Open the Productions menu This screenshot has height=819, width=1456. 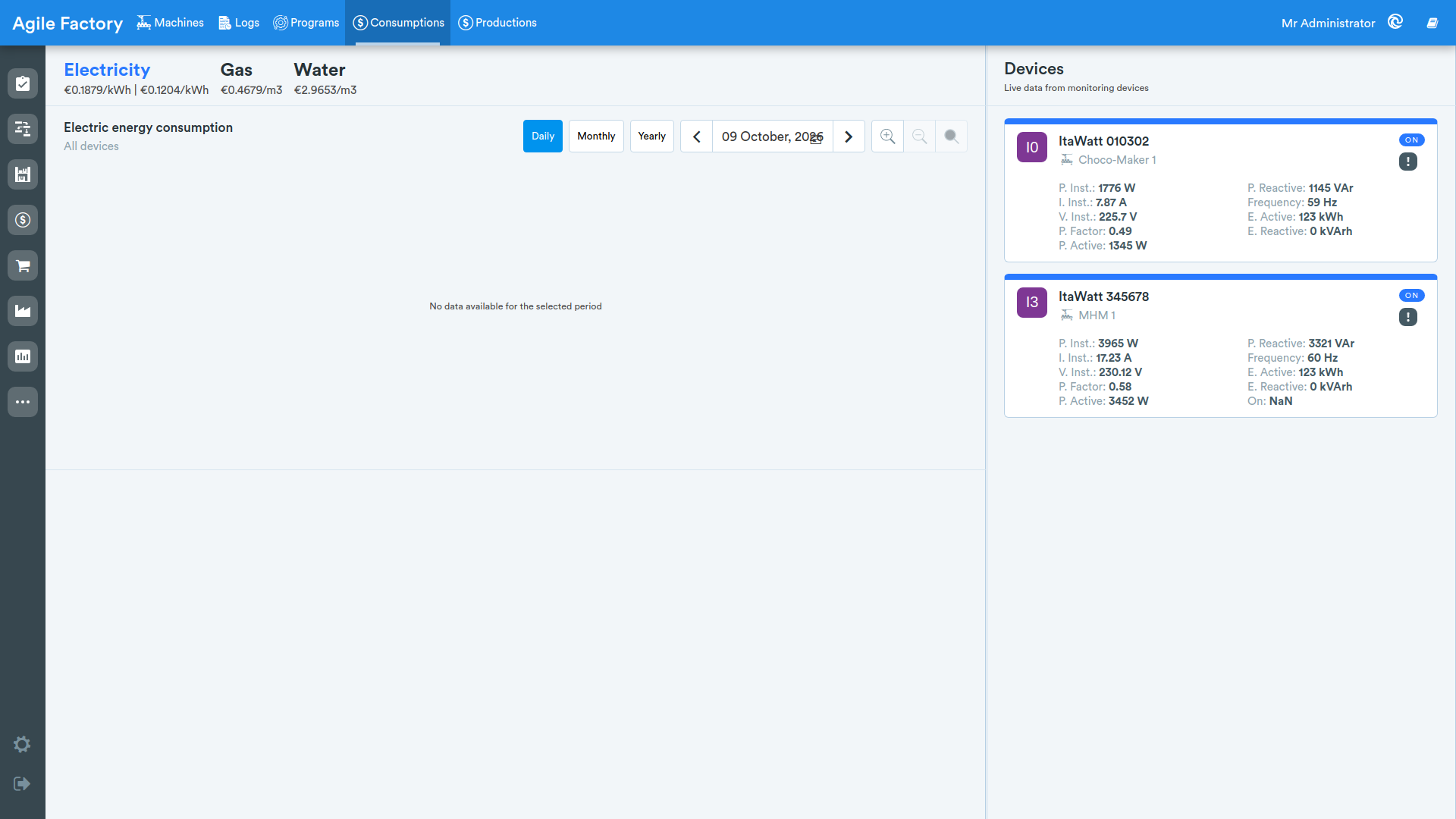point(497,23)
